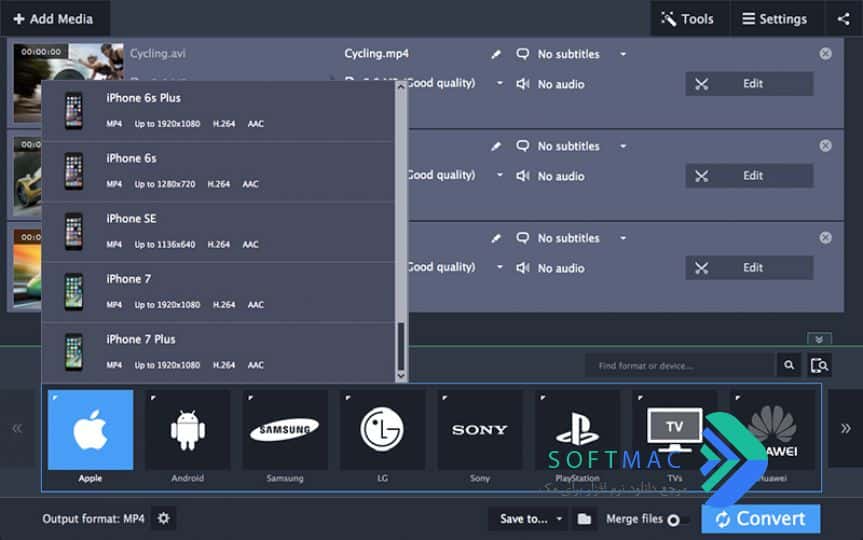Open output format settings gear
The width and height of the screenshot is (863, 540).
[x=163, y=519]
